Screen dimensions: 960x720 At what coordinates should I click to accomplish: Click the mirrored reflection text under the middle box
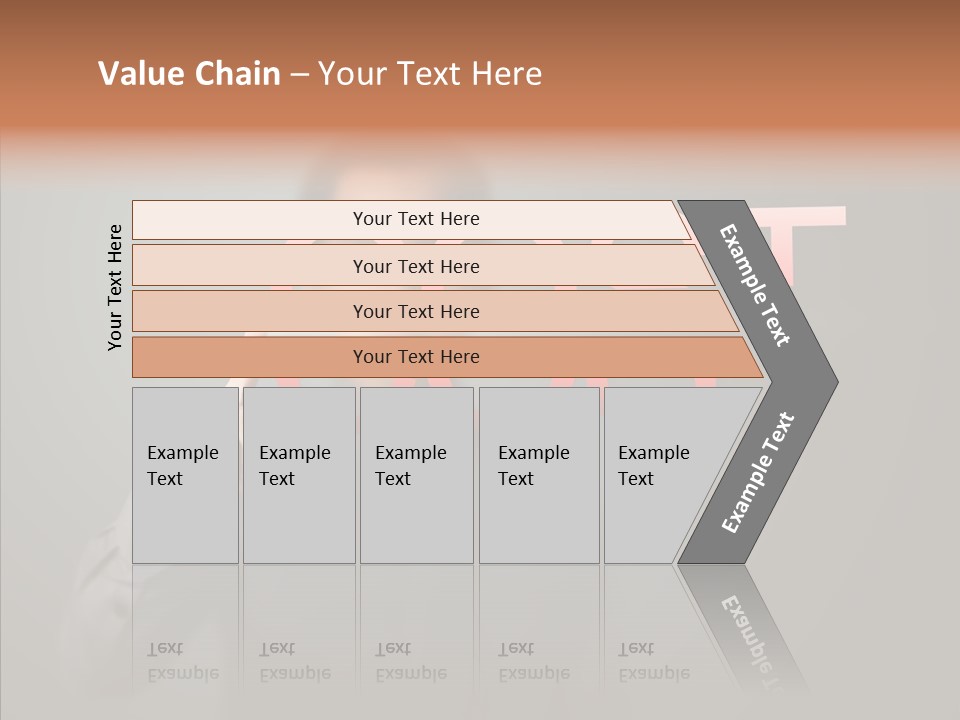point(410,662)
